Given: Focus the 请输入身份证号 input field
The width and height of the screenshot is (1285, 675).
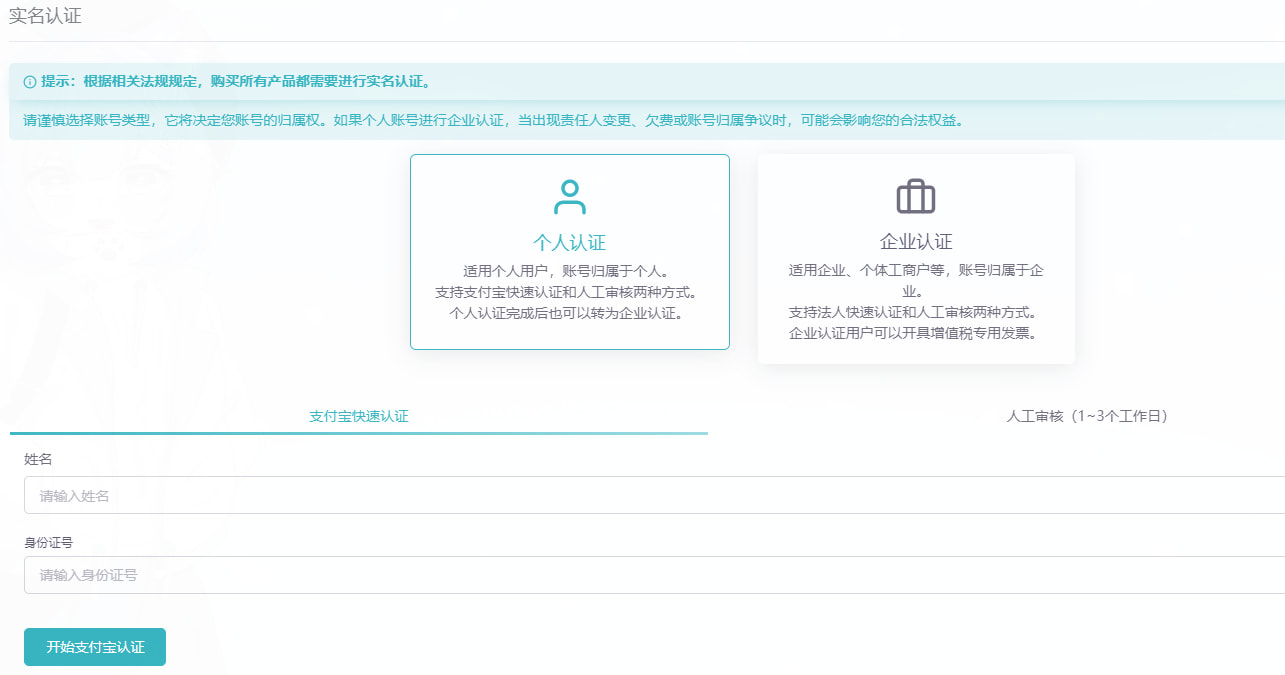Looking at the screenshot, I should (654, 575).
